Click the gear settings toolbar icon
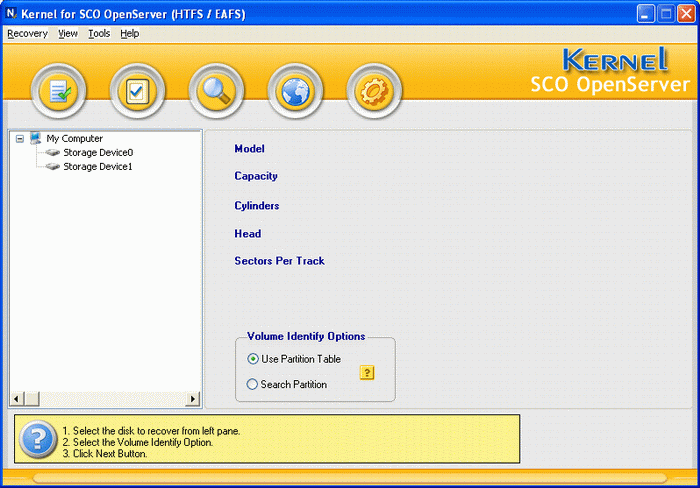700x488 pixels. click(x=374, y=91)
